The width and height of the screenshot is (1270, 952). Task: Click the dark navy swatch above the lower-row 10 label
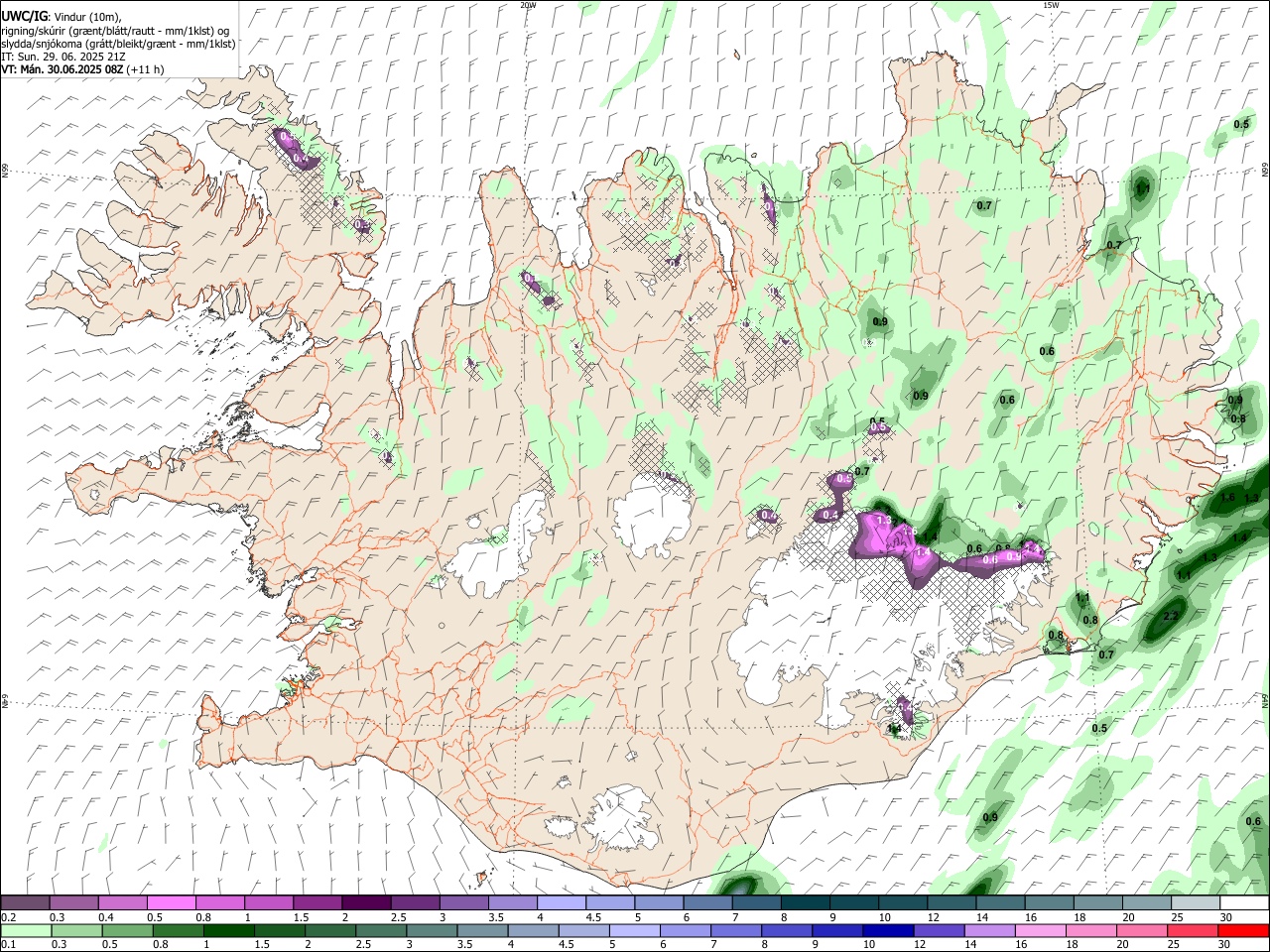pos(887,931)
